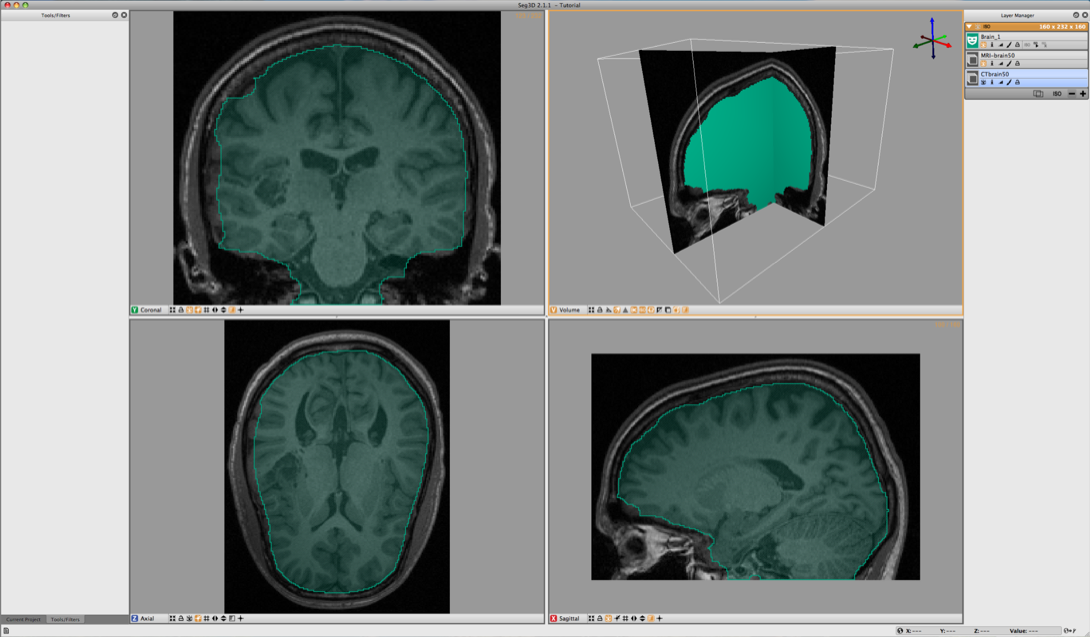Click duplicate layer icon in Layer Manager footer

point(1038,93)
